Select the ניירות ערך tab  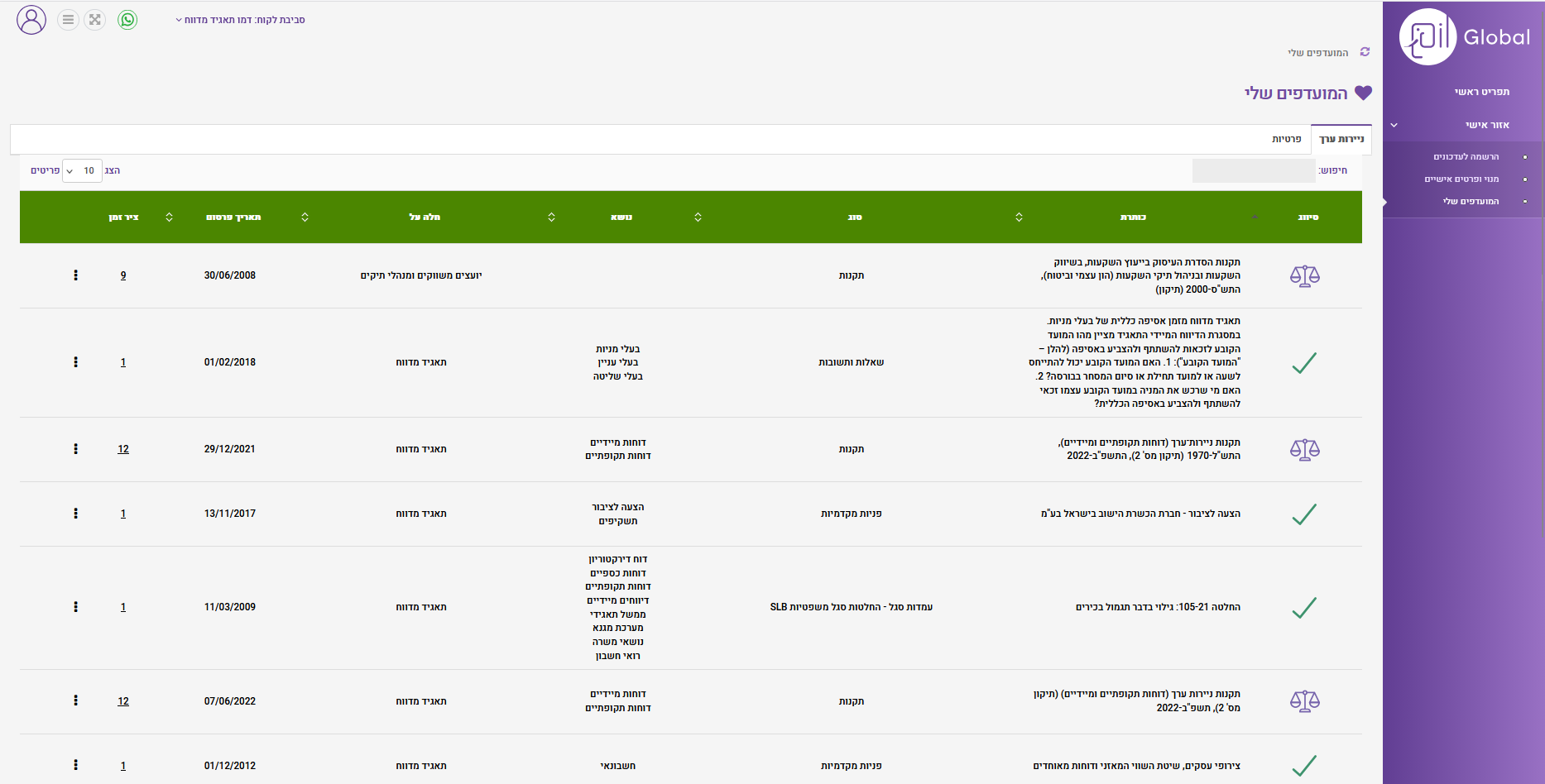[x=1341, y=139]
